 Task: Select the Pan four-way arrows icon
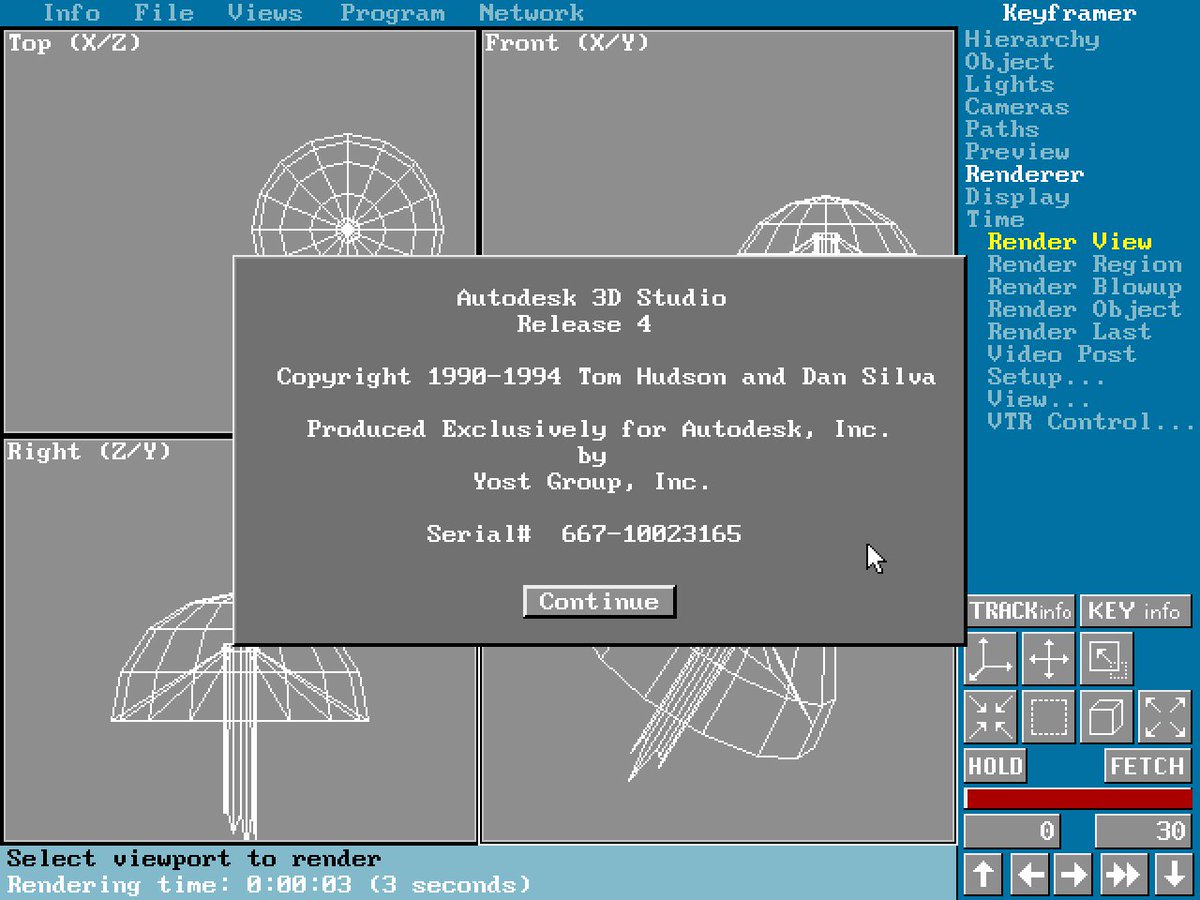point(1048,658)
